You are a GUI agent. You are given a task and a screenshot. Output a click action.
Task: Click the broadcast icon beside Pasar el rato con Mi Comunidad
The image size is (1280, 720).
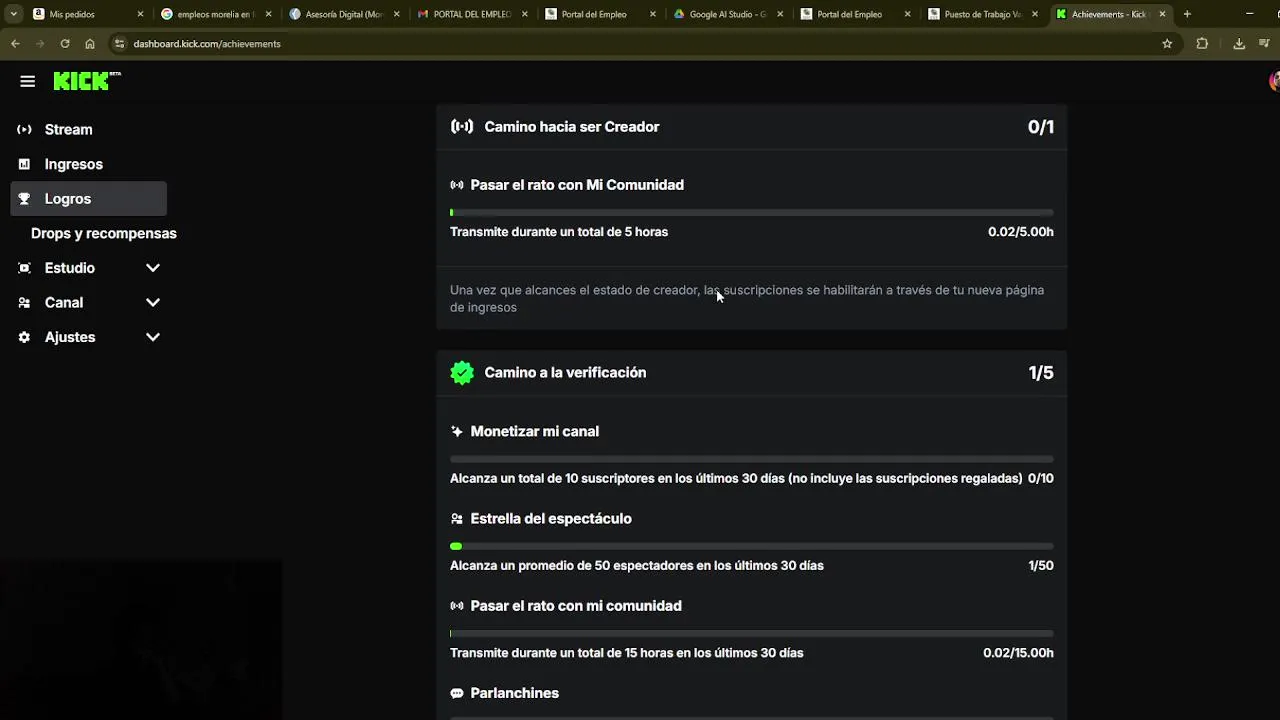tap(457, 185)
